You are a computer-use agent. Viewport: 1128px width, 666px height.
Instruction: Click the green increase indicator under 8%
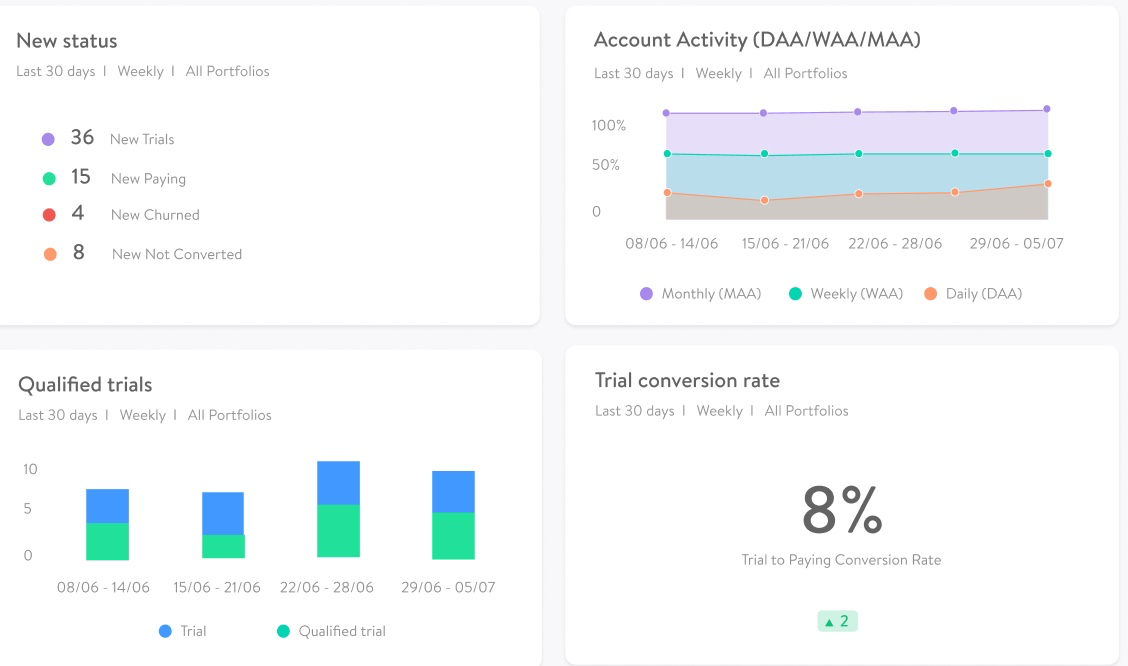coord(837,620)
